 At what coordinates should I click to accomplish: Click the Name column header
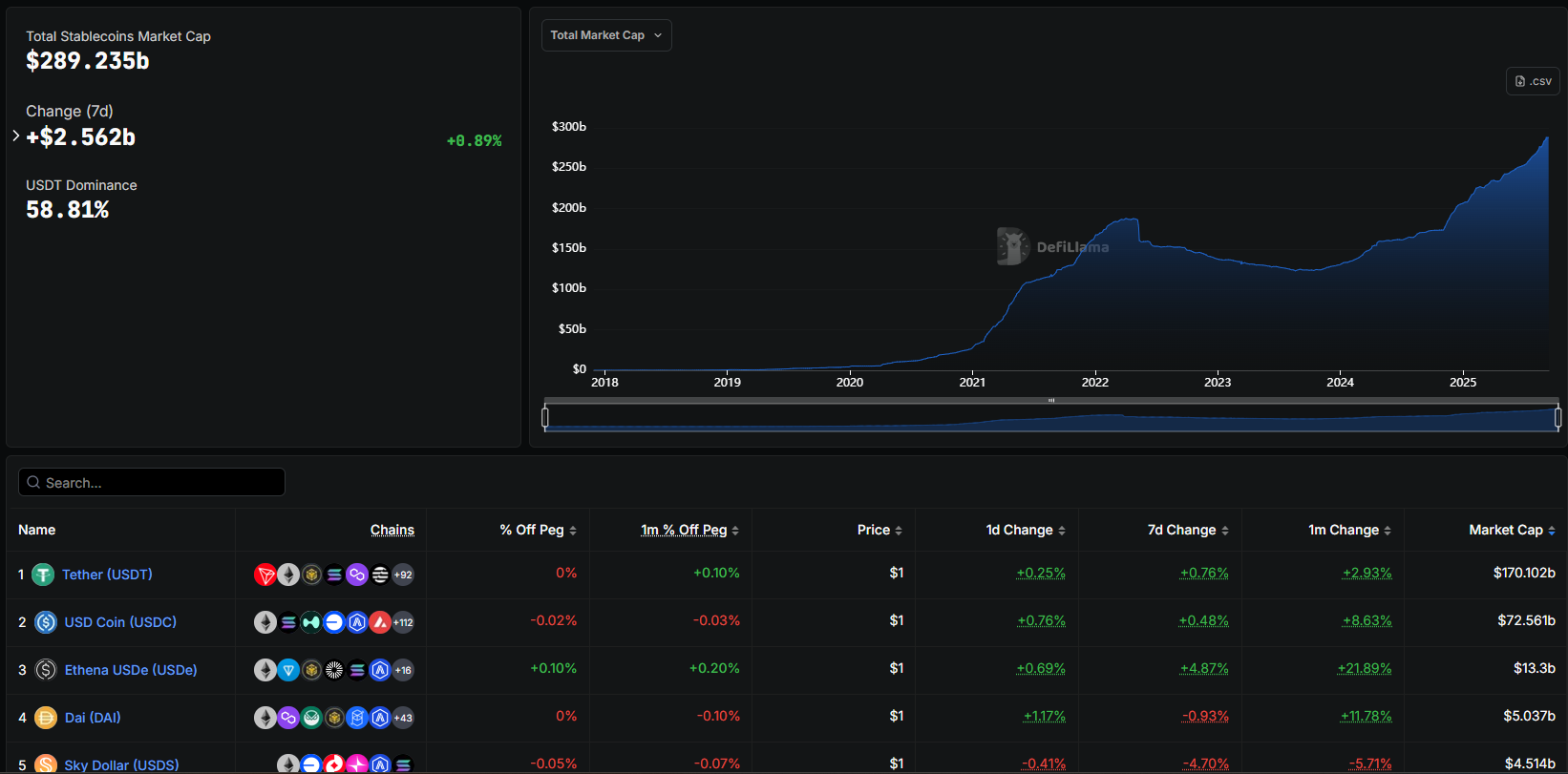(x=37, y=530)
